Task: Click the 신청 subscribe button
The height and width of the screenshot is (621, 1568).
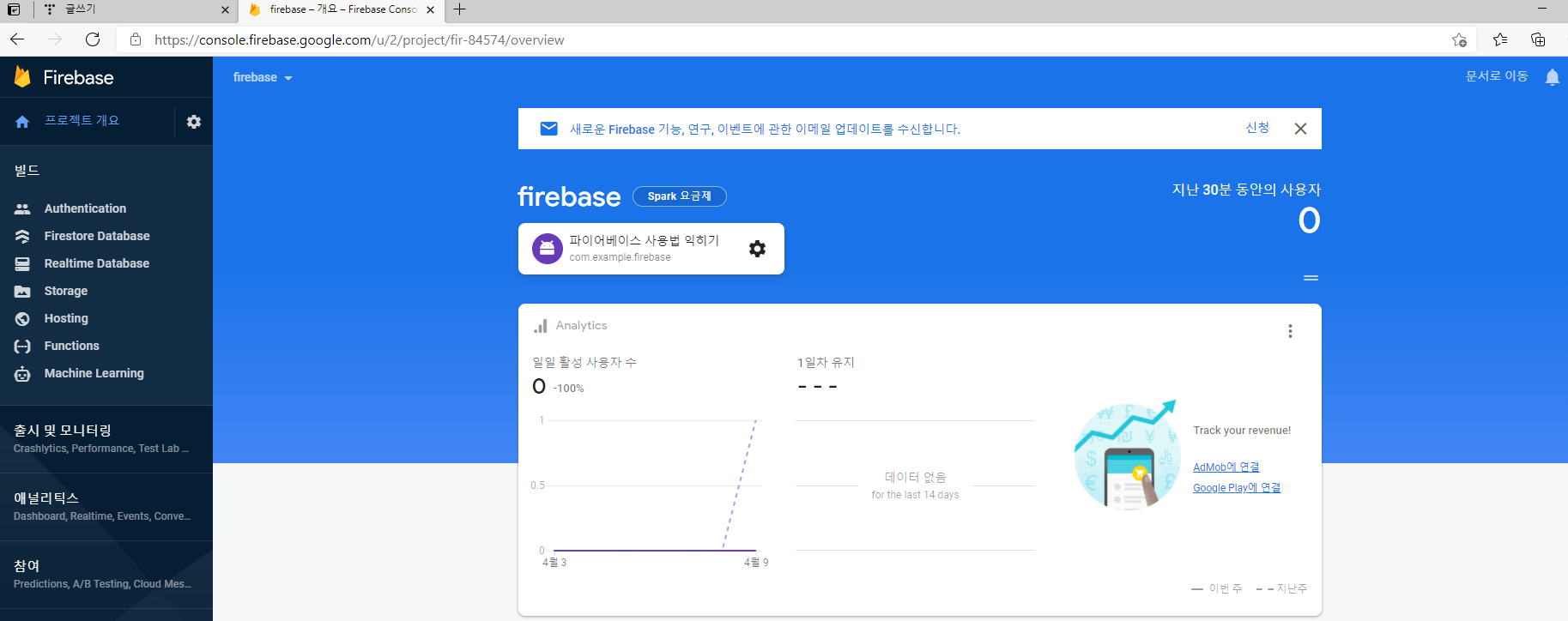Action: click(x=1257, y=128)
